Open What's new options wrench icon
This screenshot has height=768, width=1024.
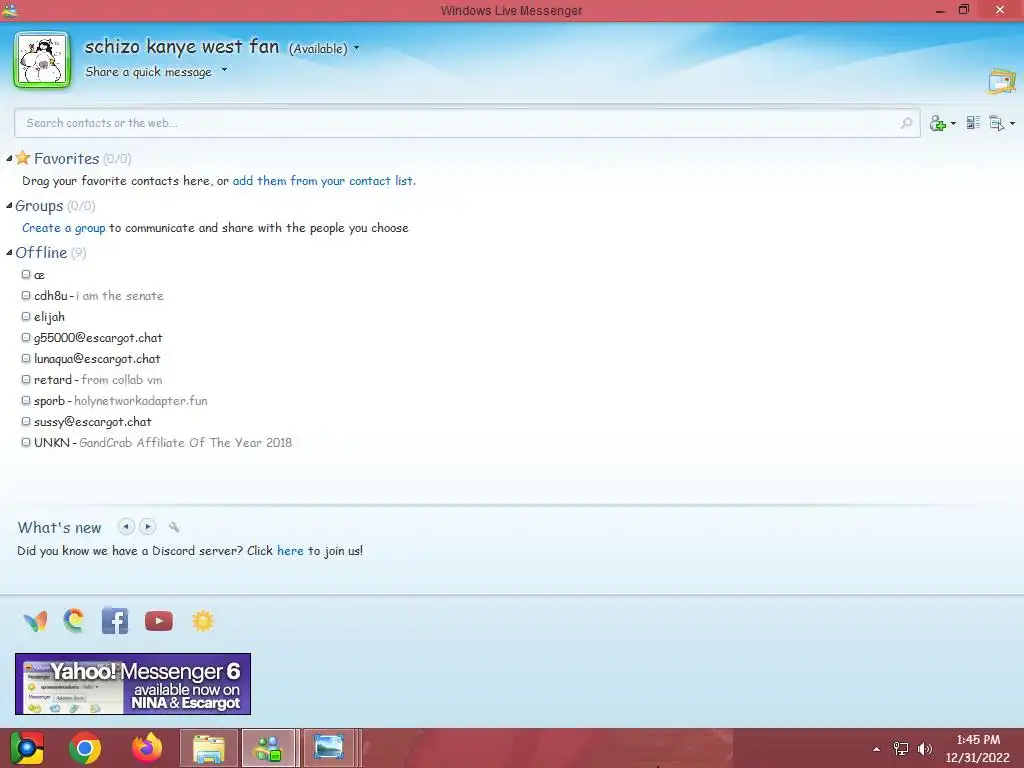(x=174, y=526)
